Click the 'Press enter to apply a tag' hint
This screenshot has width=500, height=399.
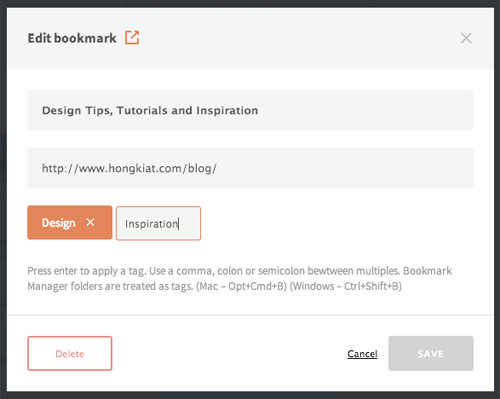(x=239, y=278)
